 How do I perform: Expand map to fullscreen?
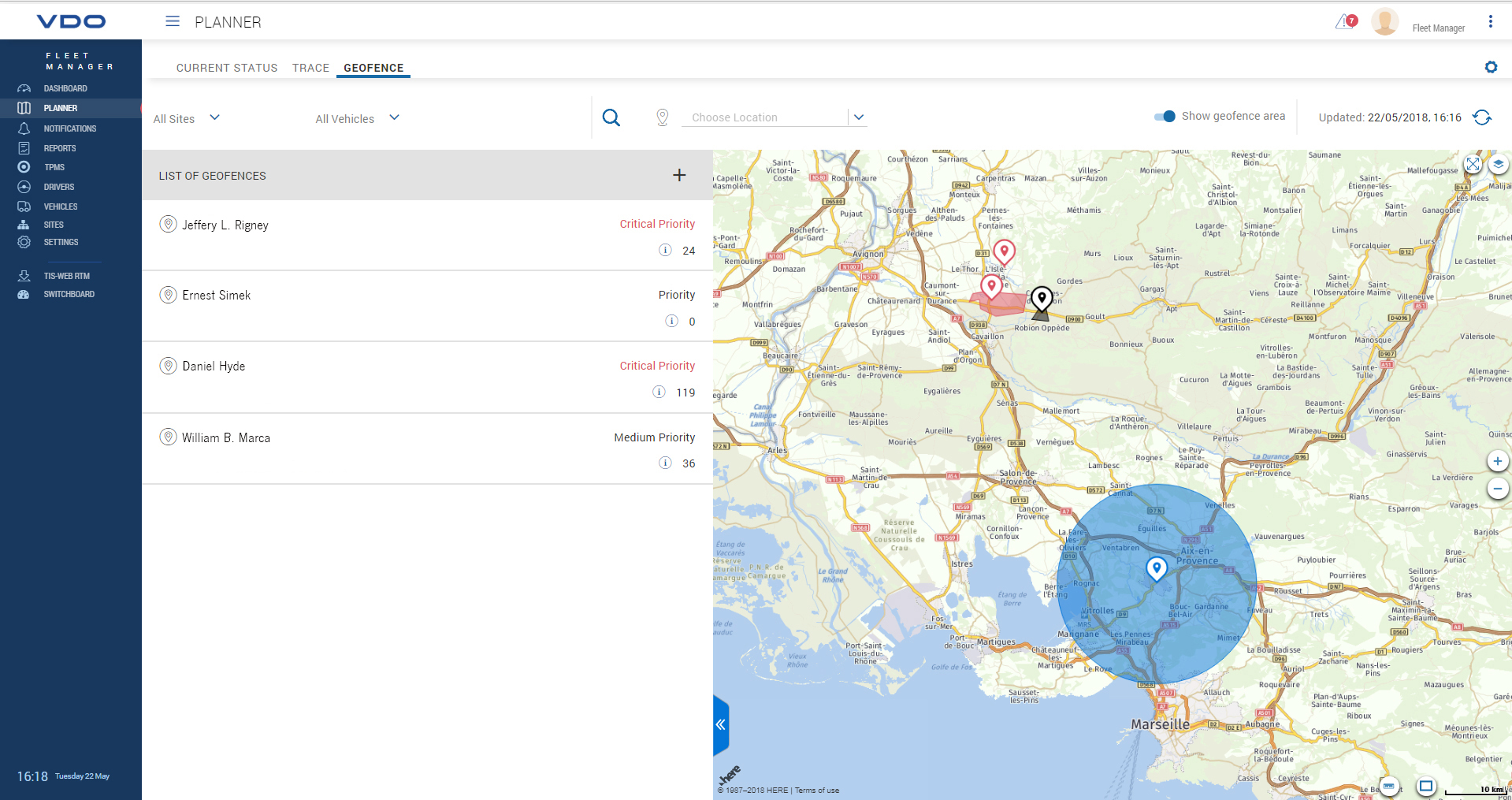tap(1472, 164)
